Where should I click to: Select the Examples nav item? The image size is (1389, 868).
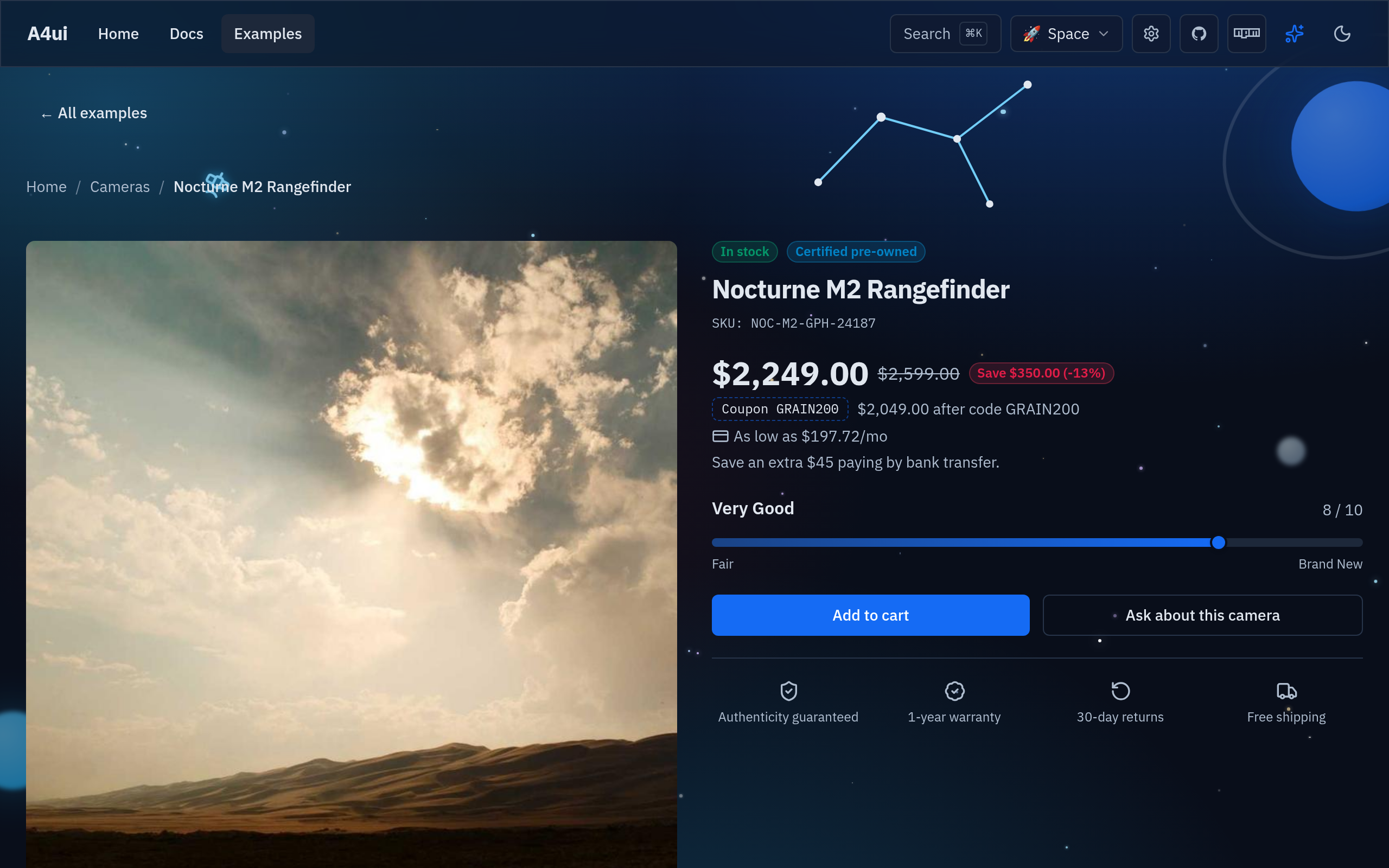click(x=268, y=34)
